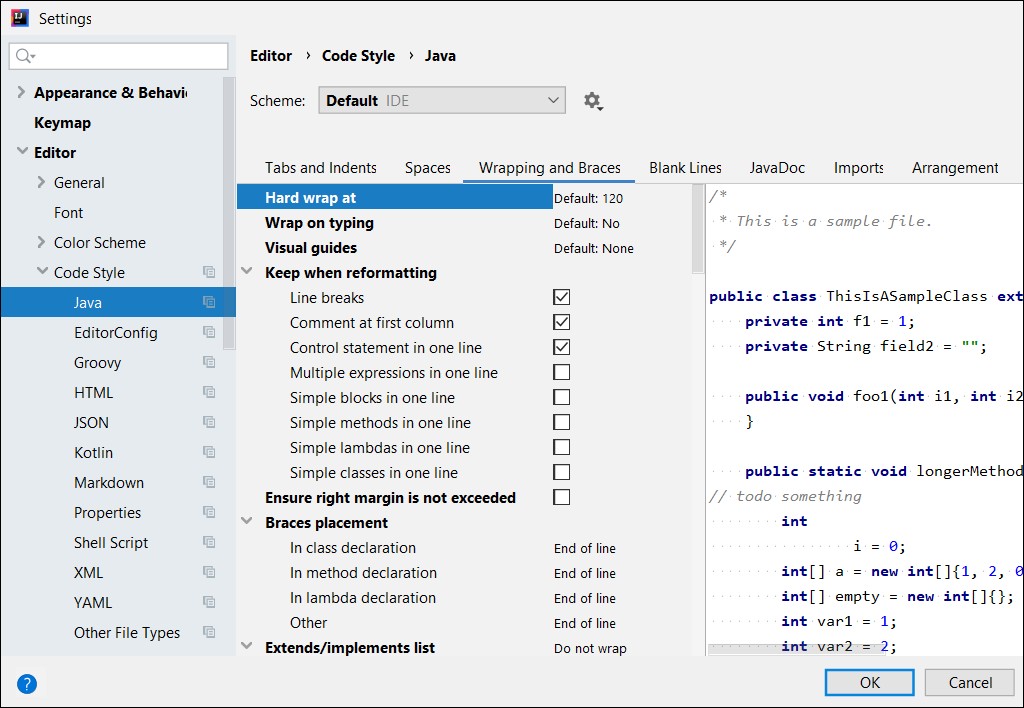Viewport: 1024px width, 708px height.
Task: Click the IntelliJ logo in title bar
Action: 20,18
